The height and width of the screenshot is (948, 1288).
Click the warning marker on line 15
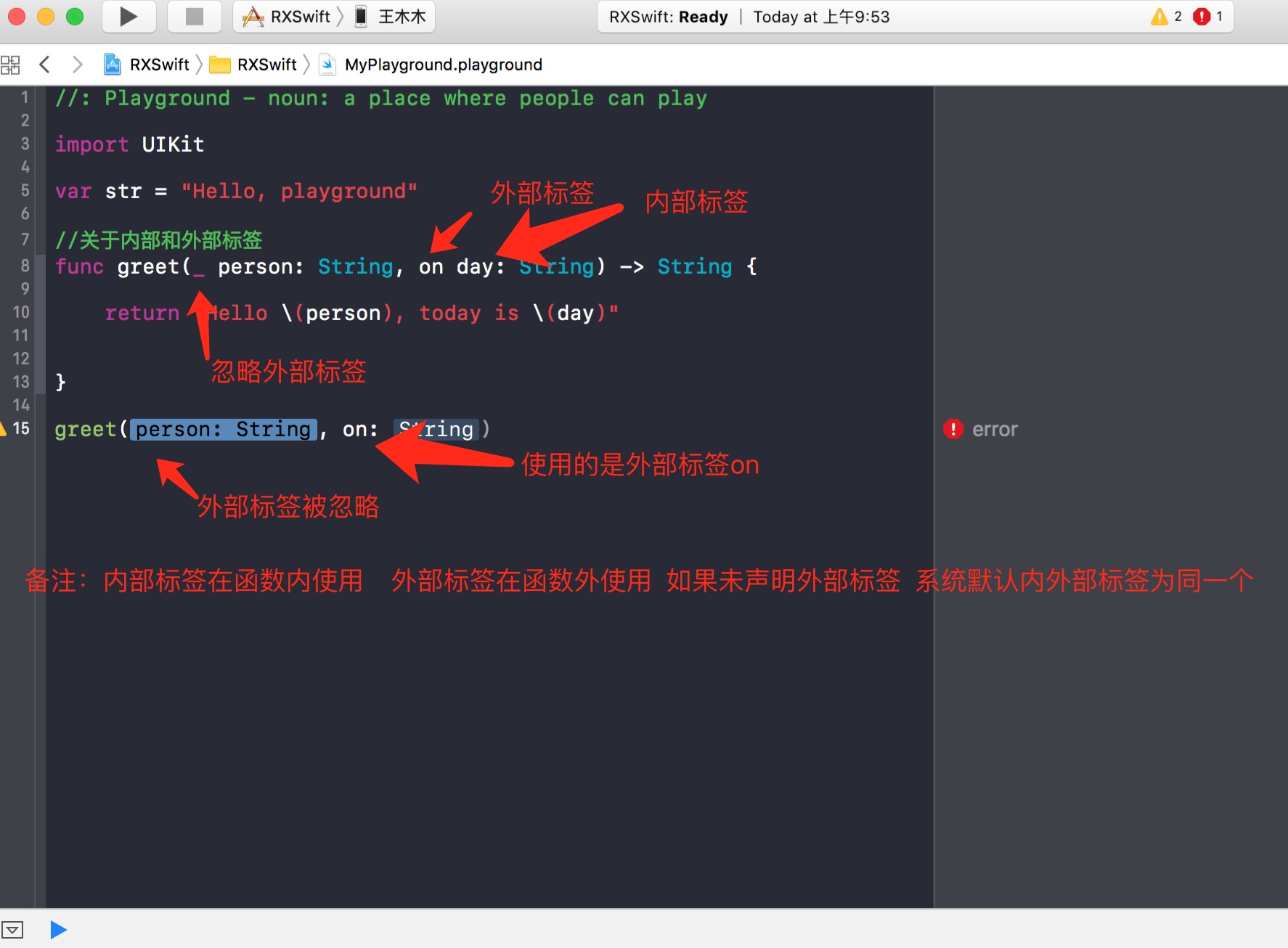(x=3, y=428)
